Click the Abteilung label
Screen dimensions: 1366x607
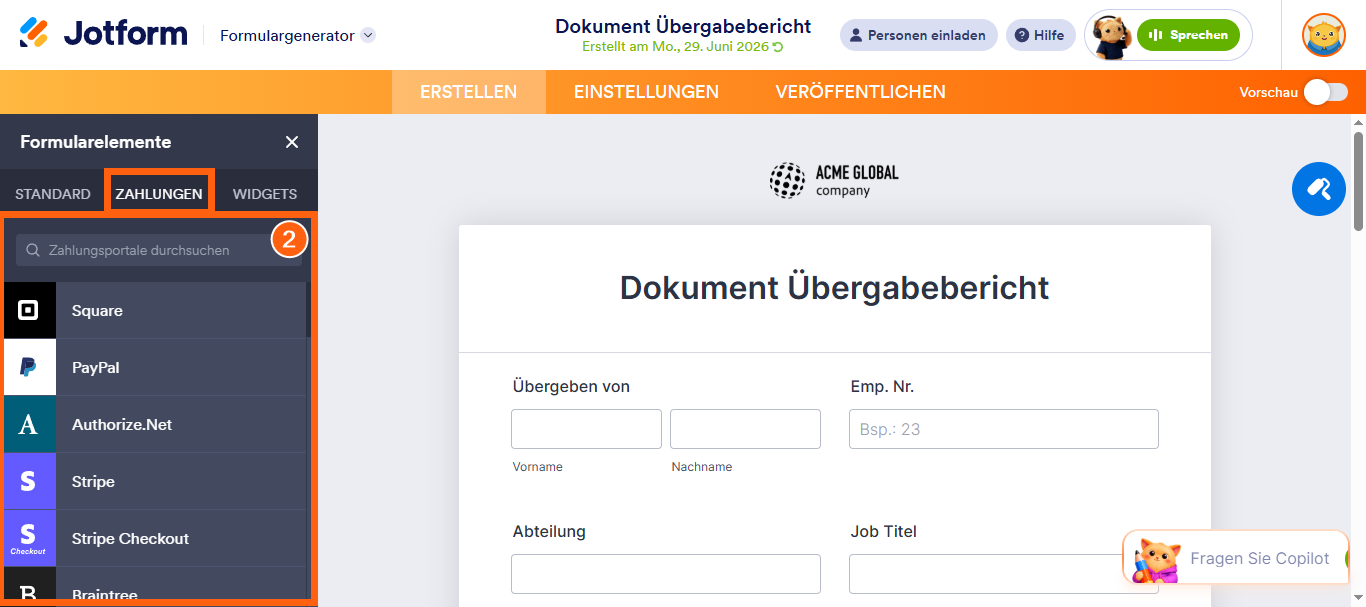click(549, 532)
